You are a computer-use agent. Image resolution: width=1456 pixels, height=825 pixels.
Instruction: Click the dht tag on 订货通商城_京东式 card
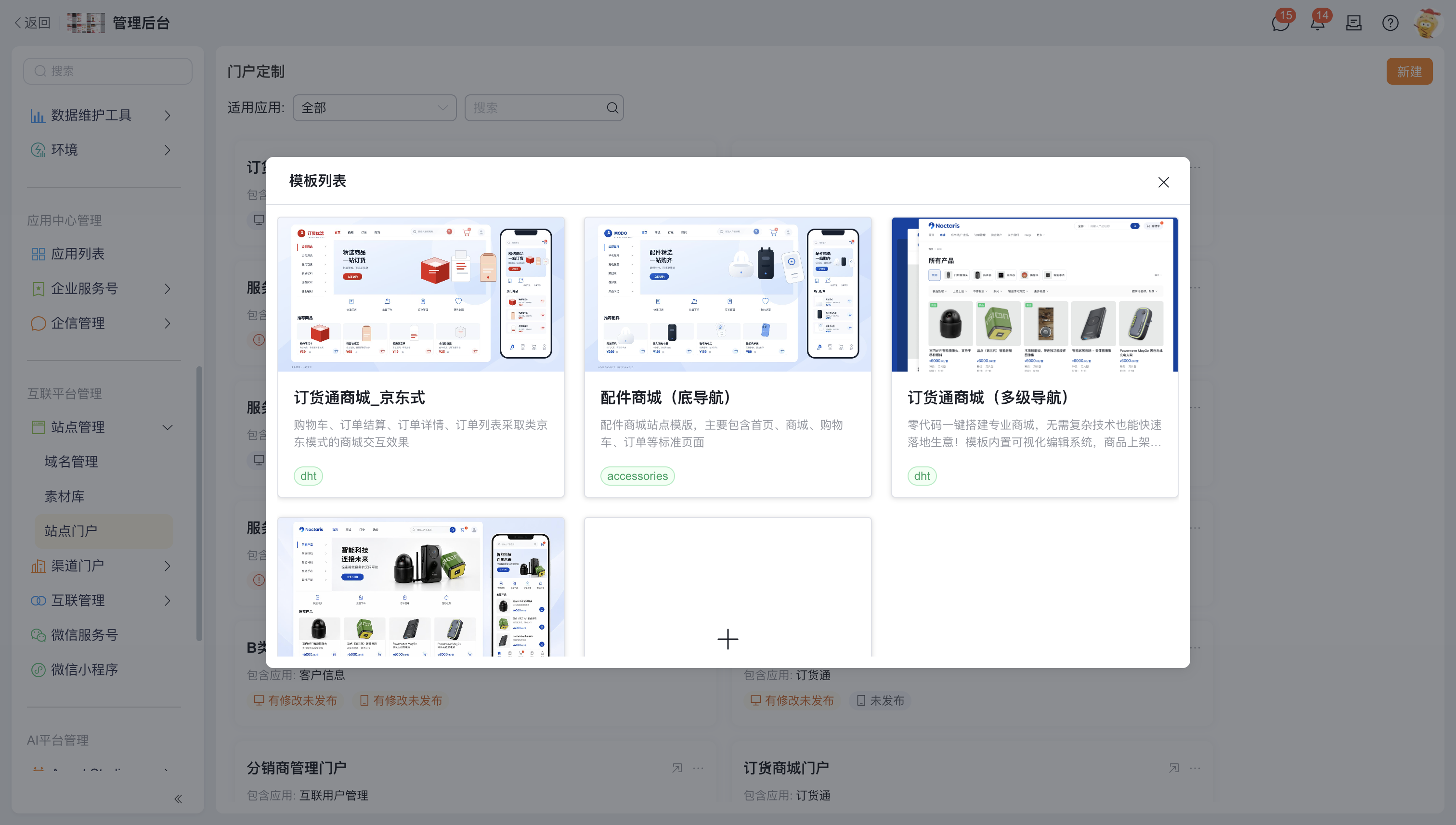[x=308, y=476]
